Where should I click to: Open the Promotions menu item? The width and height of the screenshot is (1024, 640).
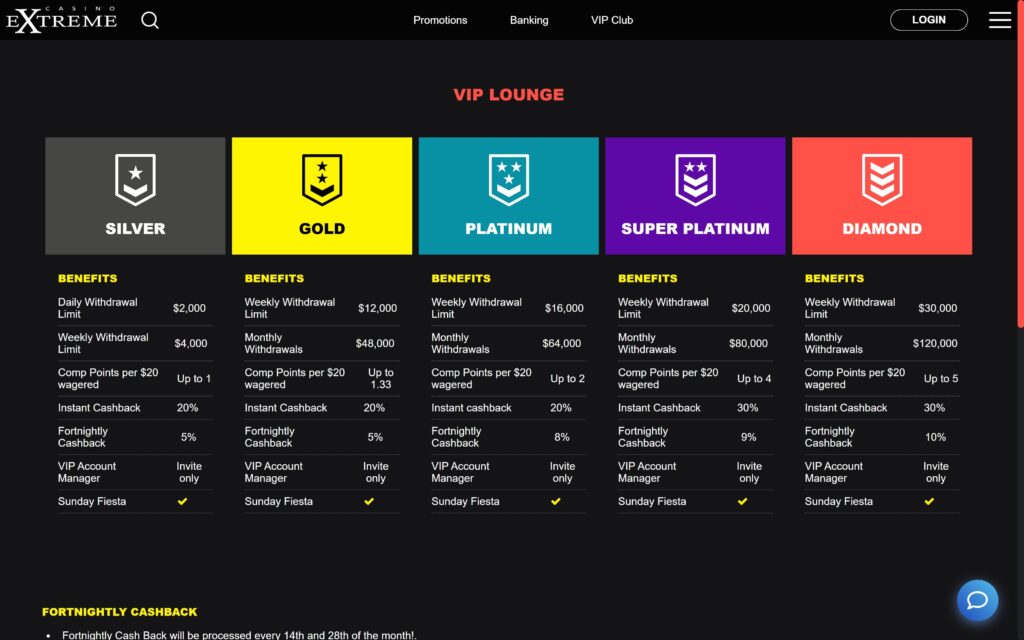click(x=440, y=20)
